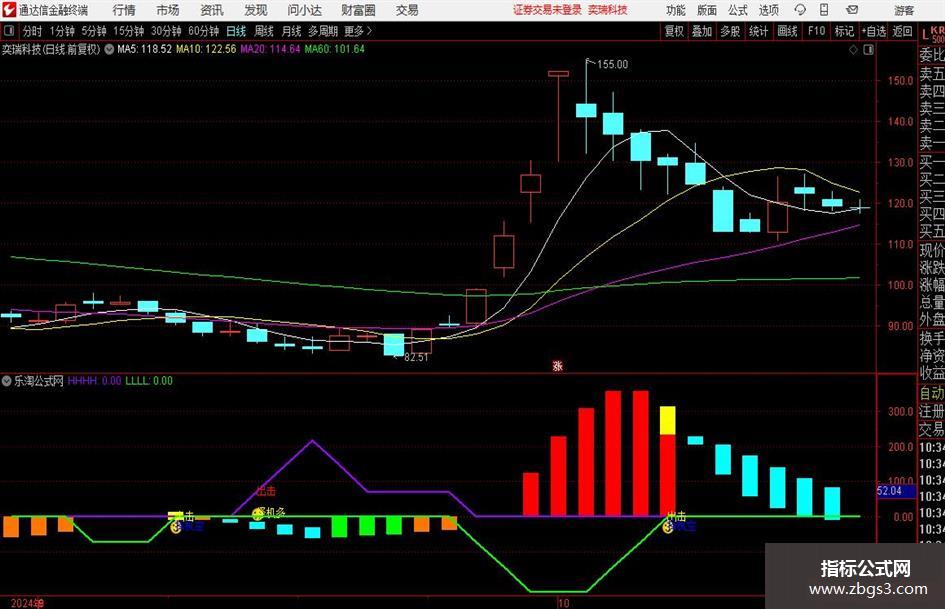Click the mobile phone icon in top bar
This screenshot has width=945, height=609.
point(824,10)
